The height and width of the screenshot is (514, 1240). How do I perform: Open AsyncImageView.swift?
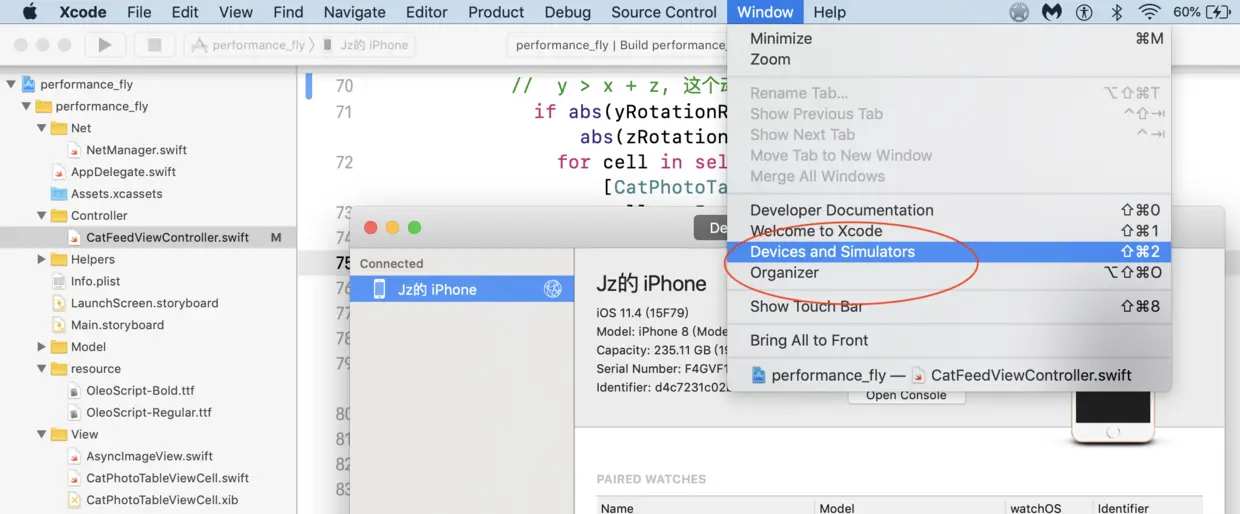coord(149,456)
